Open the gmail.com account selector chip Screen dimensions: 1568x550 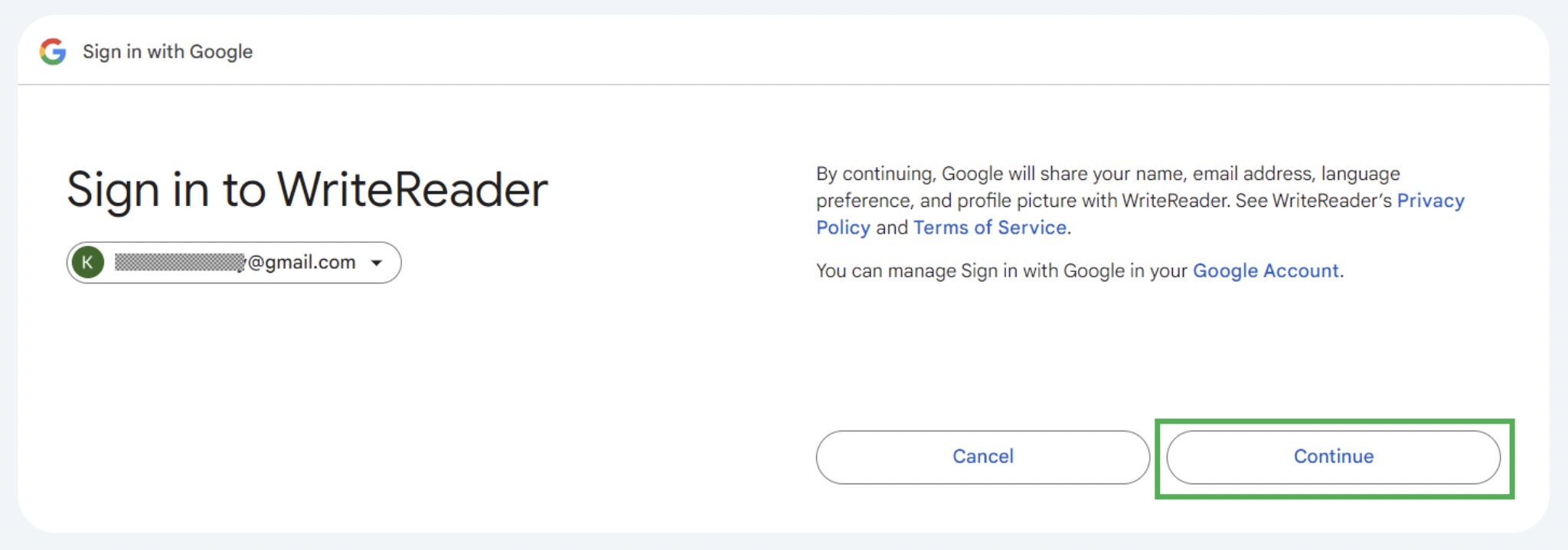click(234, 263)
